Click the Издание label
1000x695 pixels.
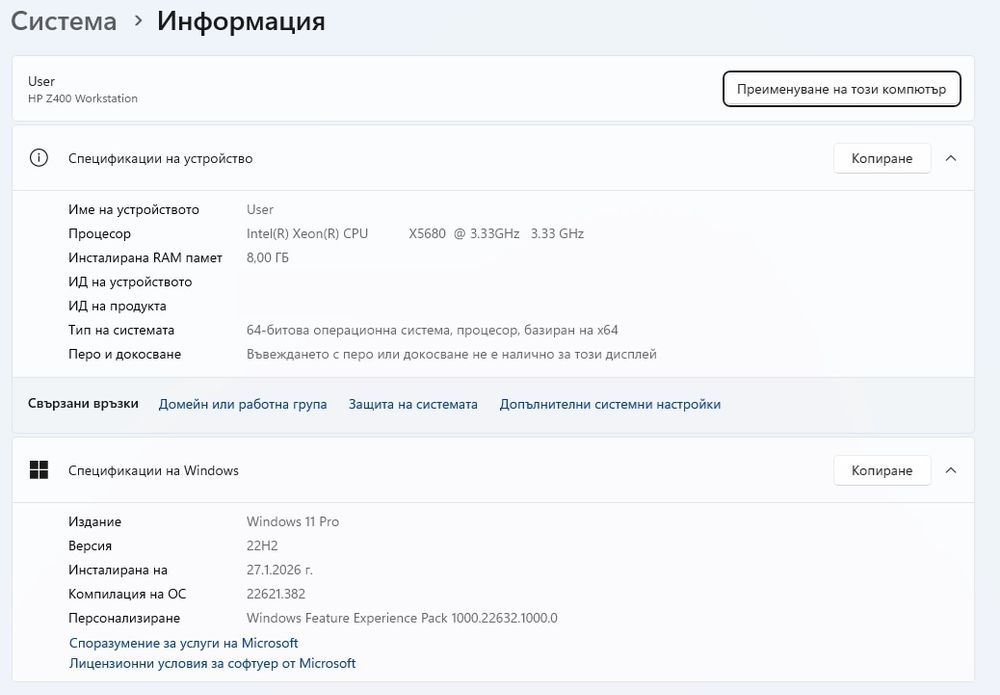point(94,522)
